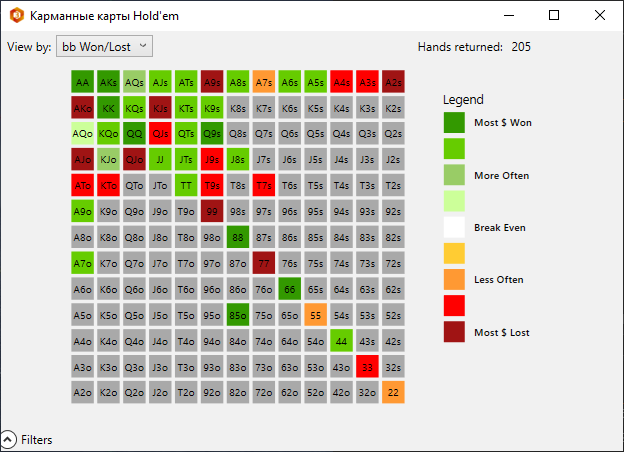Click the 'Break Even' legend label
The height and width of the screenshot is (452, 625).
500,228
